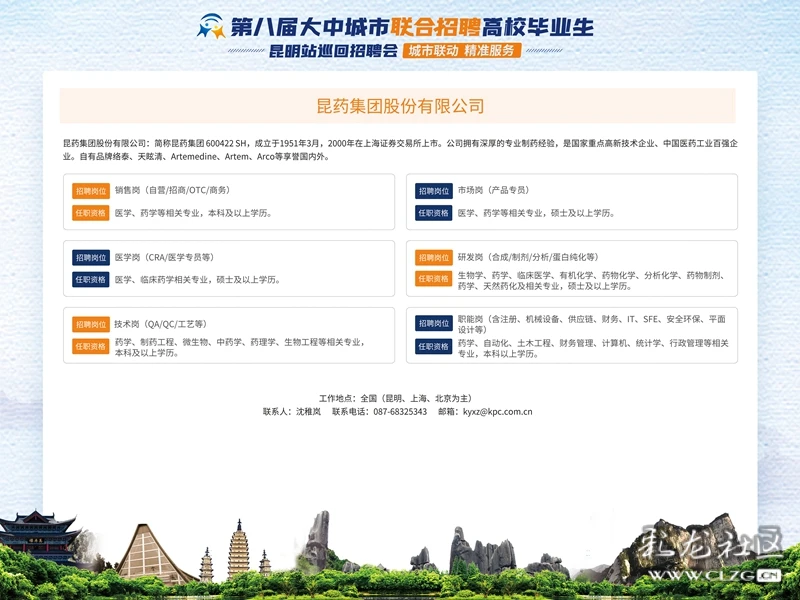800x600 pixels.
Task: Click 药学、自动化、土木工程 requirement text
Action: coord(593,348)
